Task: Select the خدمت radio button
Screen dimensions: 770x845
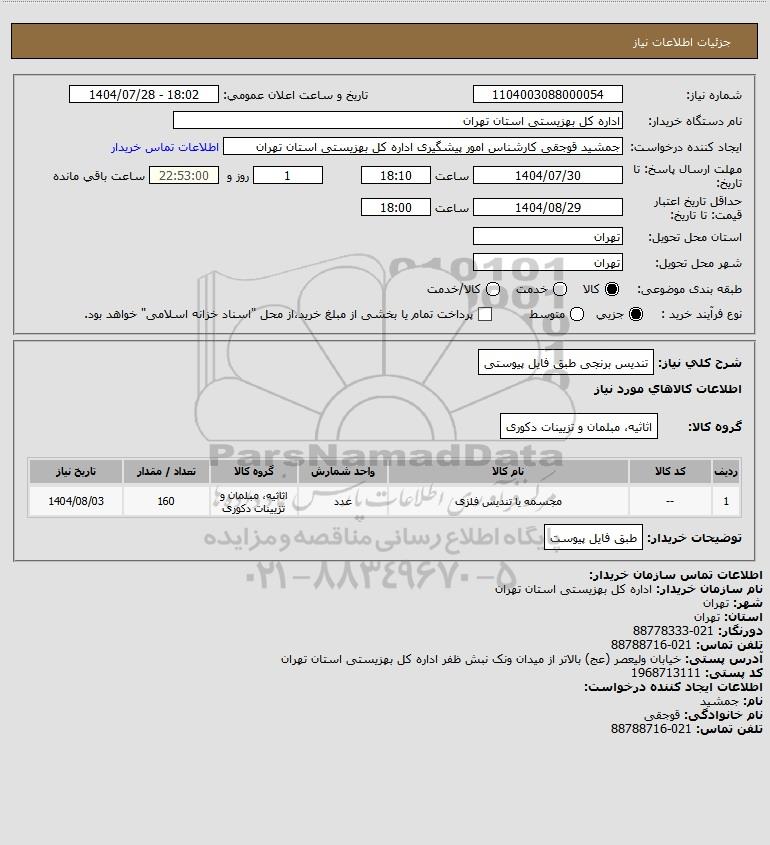Action: tap(560, 289)
